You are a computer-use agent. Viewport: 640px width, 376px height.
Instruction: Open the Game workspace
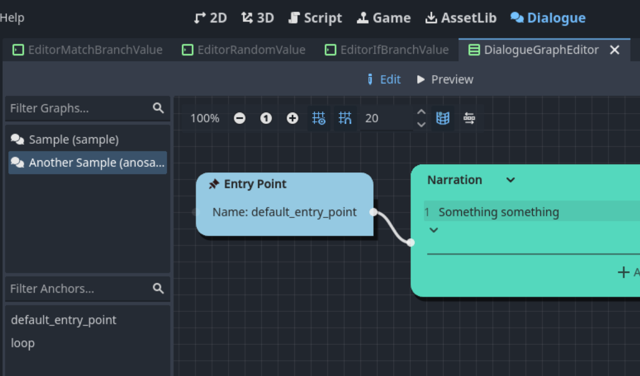point(384,18)
